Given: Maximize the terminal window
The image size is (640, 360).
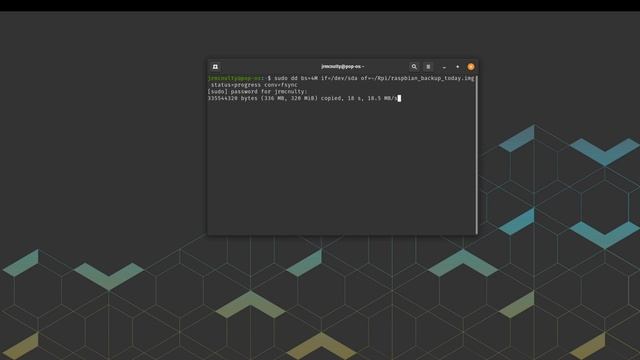Looking at the screenshot, I should [458, 67].
